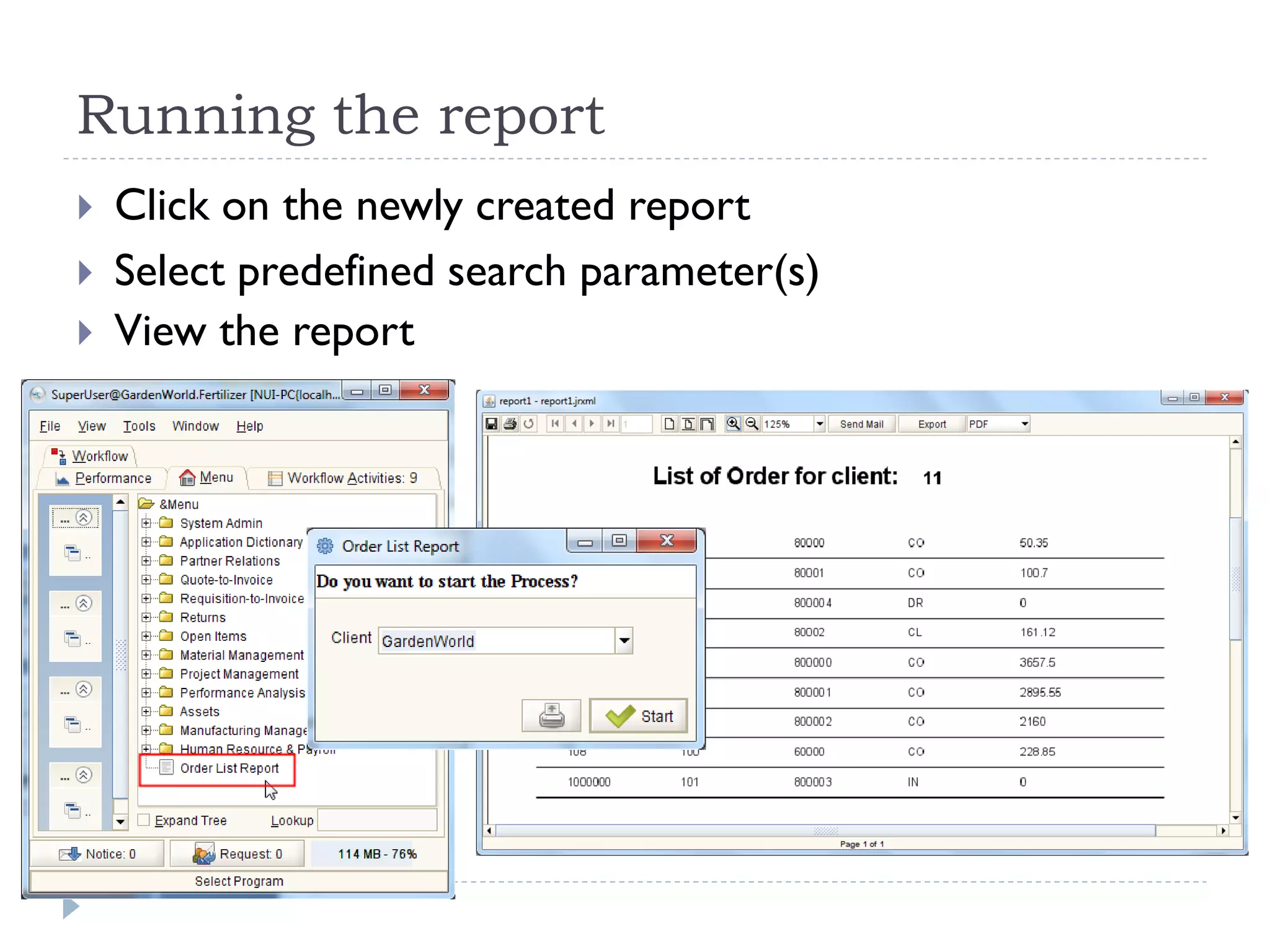Expand the Quote-to-Invoice folder

coord(146,580)
